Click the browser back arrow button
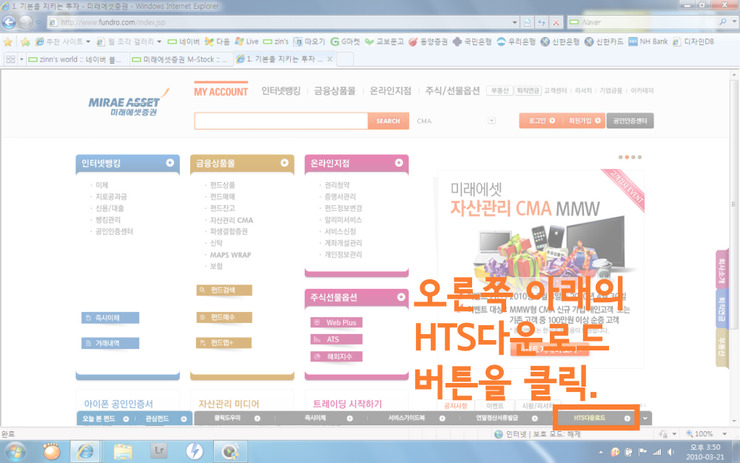This screenshot has width=740, height=463. coord(9,22)
